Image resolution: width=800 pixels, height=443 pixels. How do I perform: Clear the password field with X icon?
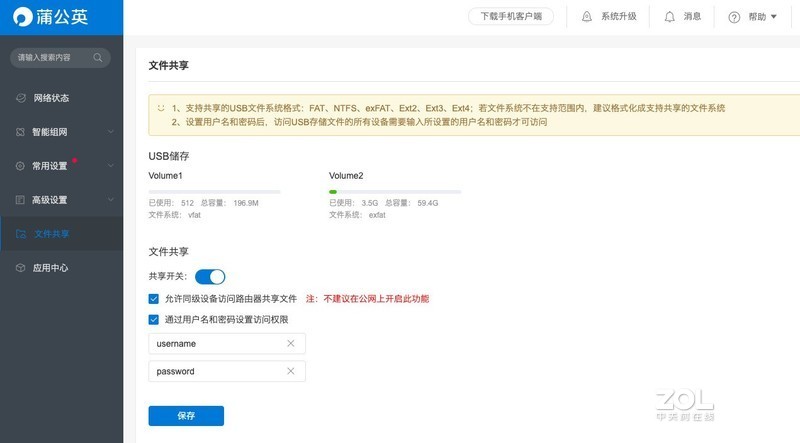(291, 371)
